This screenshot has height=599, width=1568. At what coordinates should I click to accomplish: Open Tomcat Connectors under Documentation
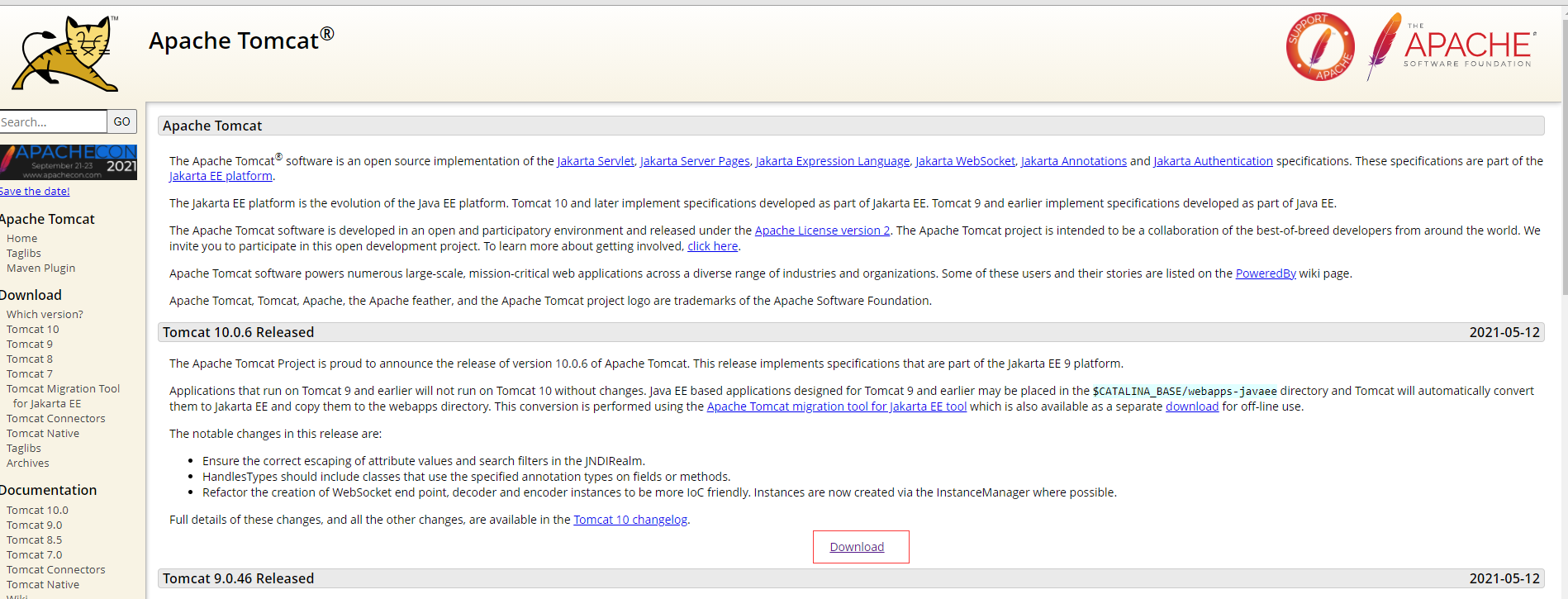click(x=56, y=569)
